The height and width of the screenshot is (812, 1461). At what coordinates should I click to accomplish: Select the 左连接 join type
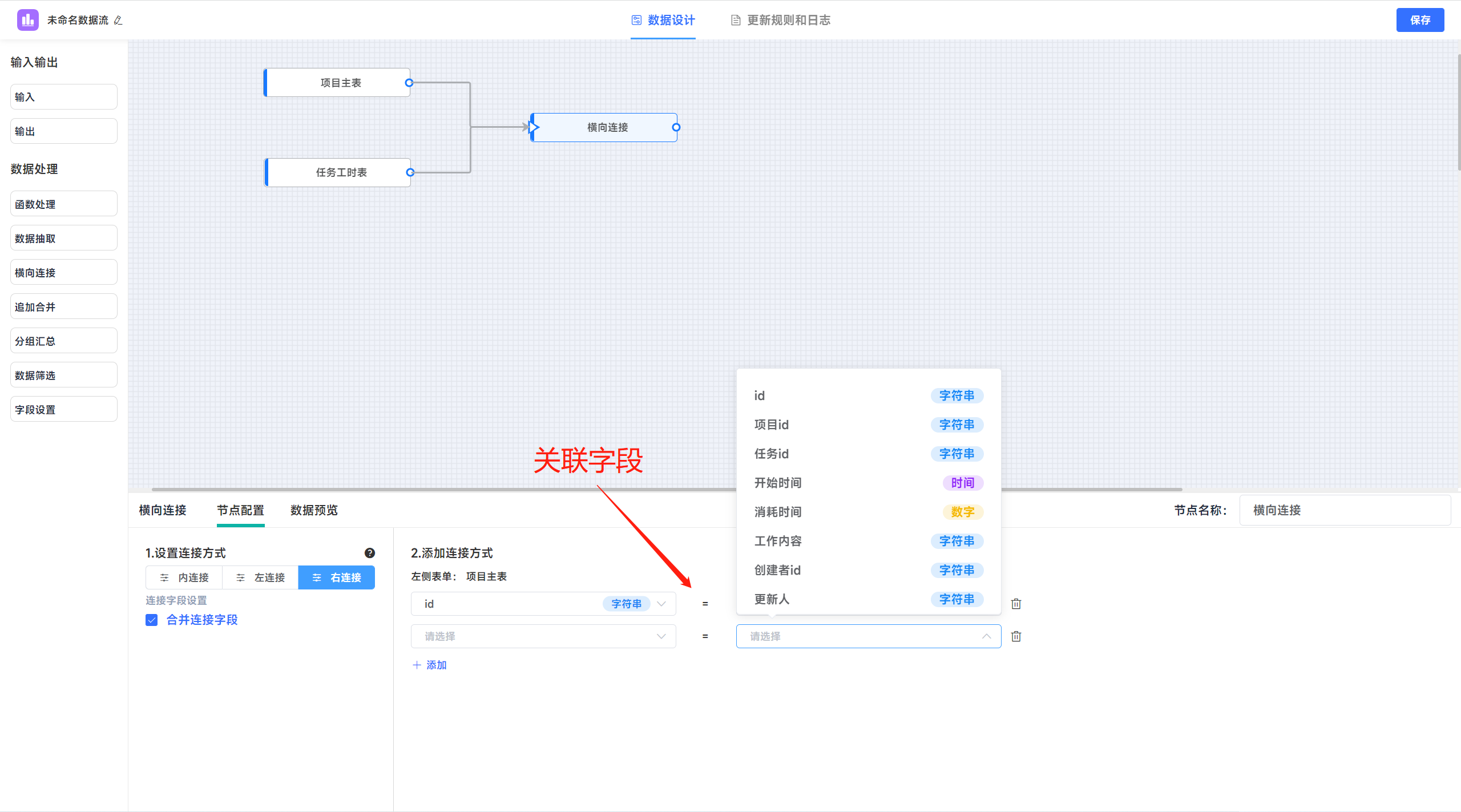[x=260, y=577]
